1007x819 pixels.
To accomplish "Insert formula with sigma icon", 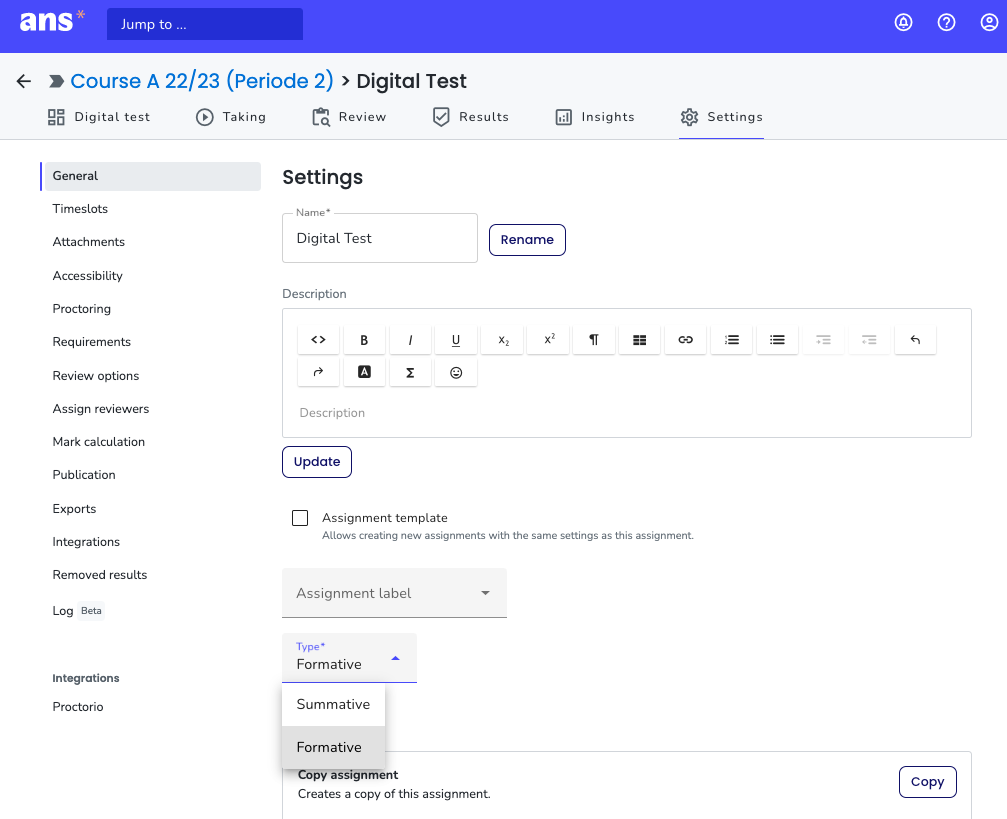I will [x=410, y=373].
